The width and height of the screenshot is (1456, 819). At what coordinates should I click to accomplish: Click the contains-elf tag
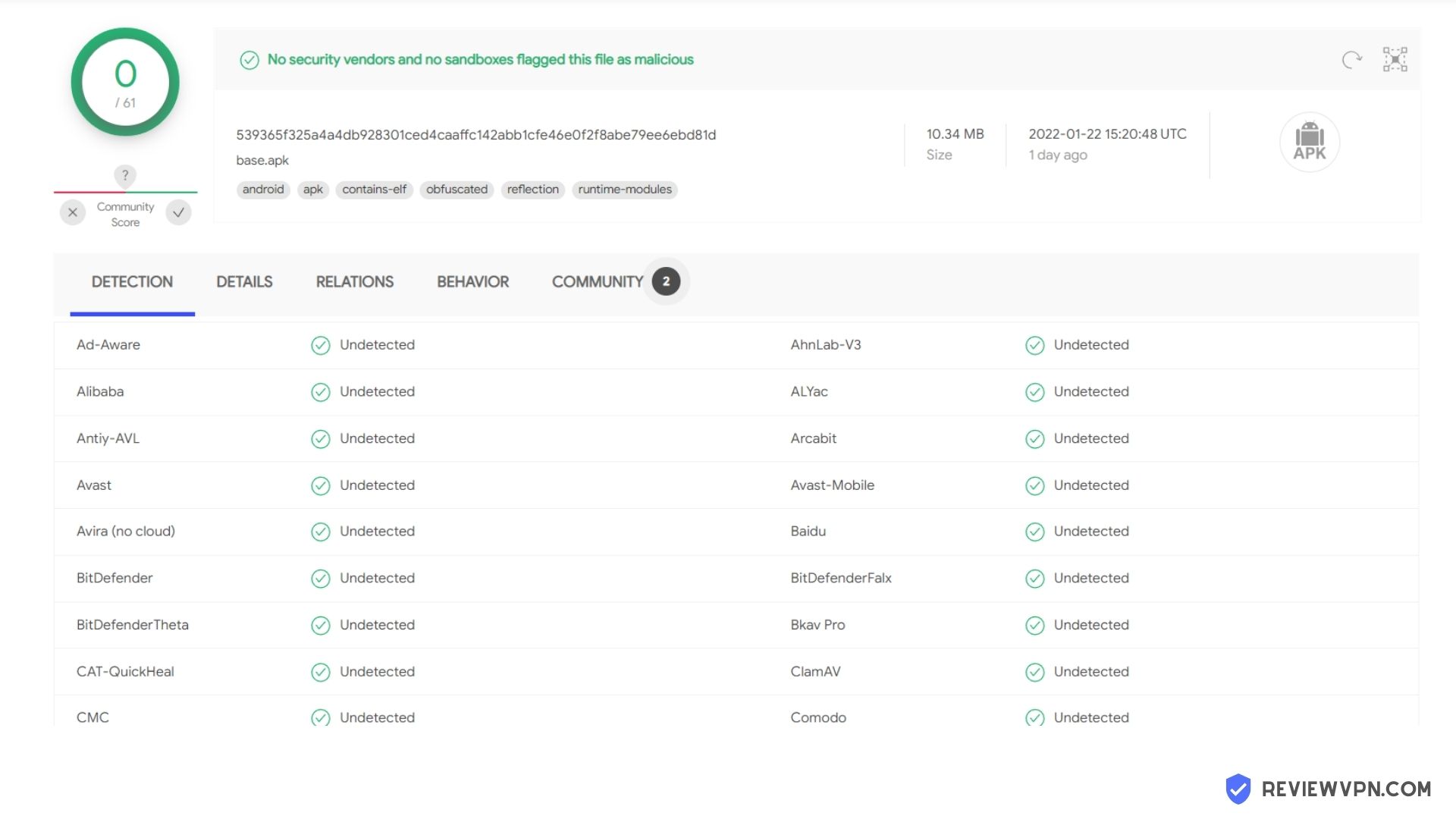pos(374,190)
